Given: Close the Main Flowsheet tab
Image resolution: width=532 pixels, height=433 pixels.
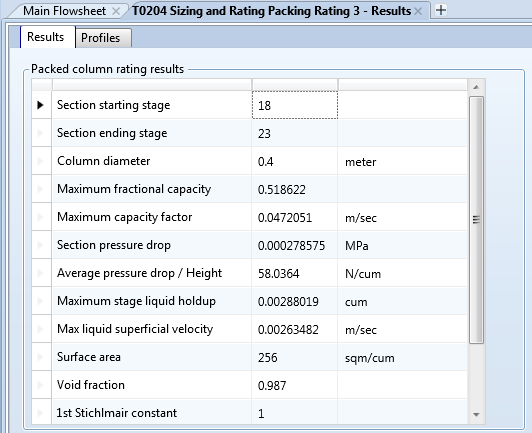Looking at the screenshot, I should tap(116, 11).
